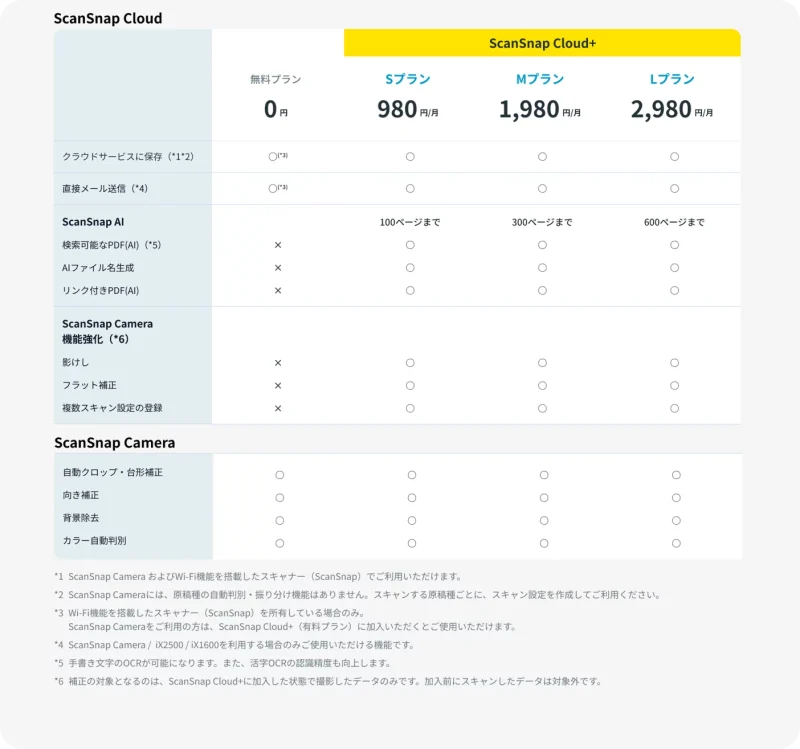The image size is (800, 749).
Task: Click free plan cross for フラット補正
Action: (x=278, y=385)
